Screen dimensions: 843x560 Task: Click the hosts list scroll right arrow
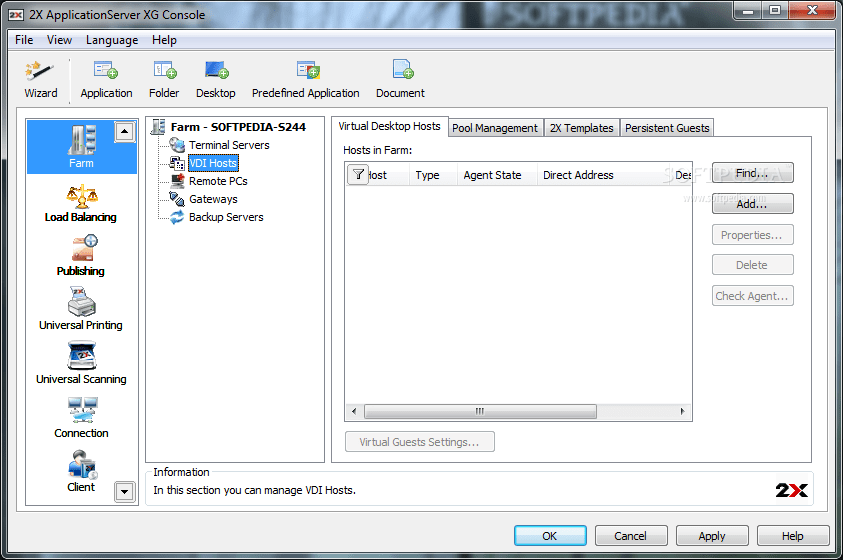[682, 411]
